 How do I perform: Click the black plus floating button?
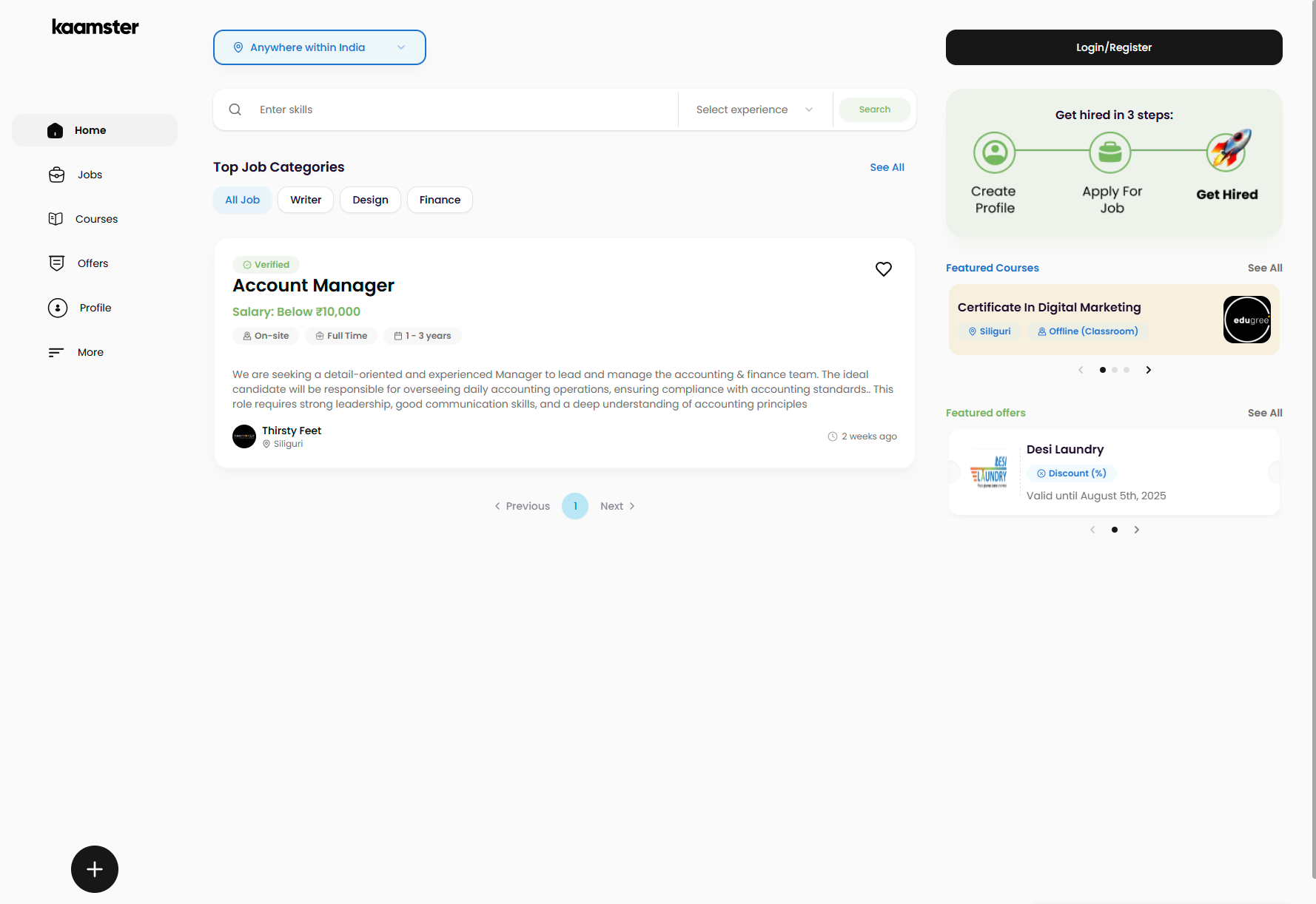(x=95, y=869)
